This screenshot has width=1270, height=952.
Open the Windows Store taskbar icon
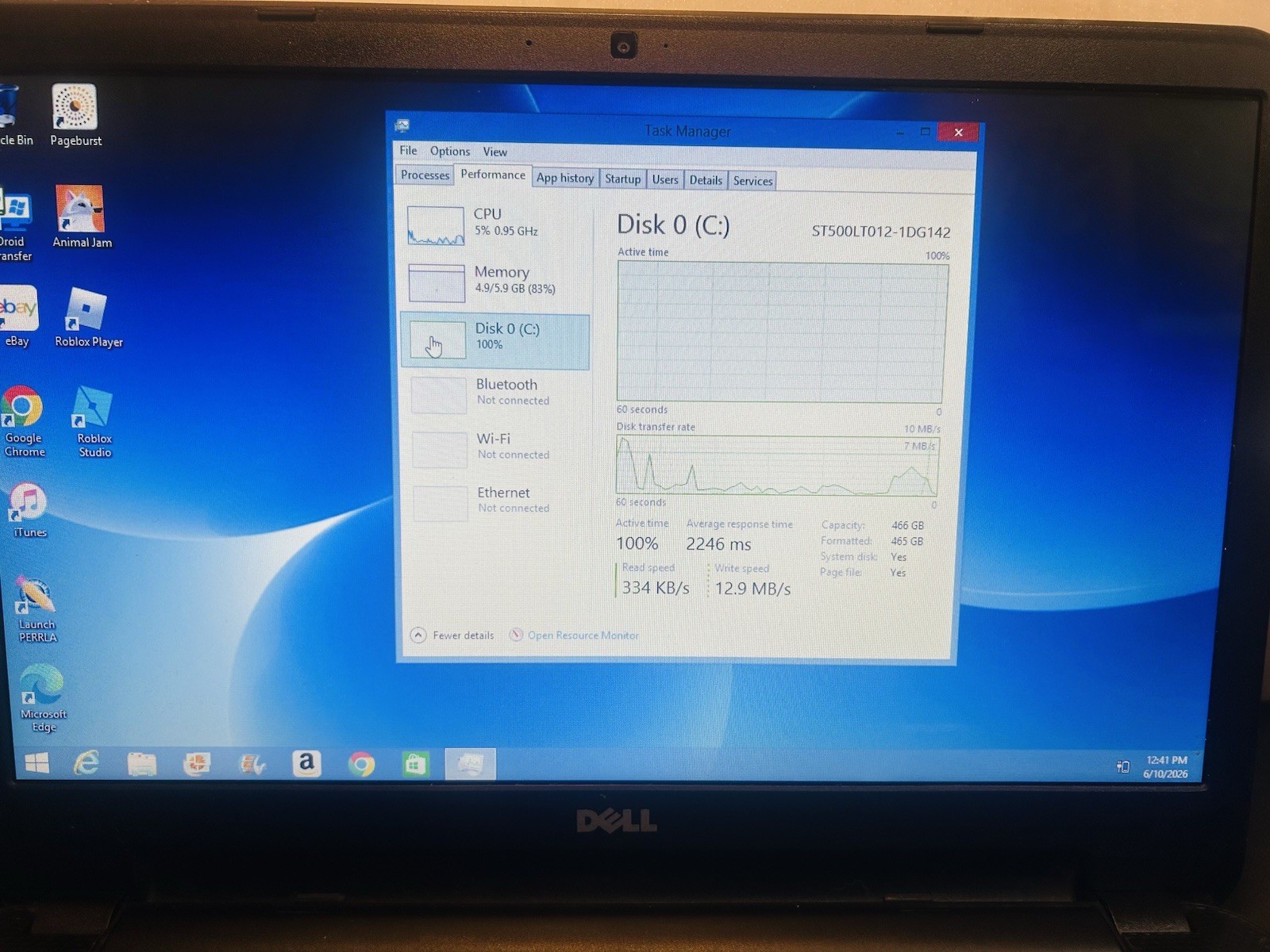[415, 764]
